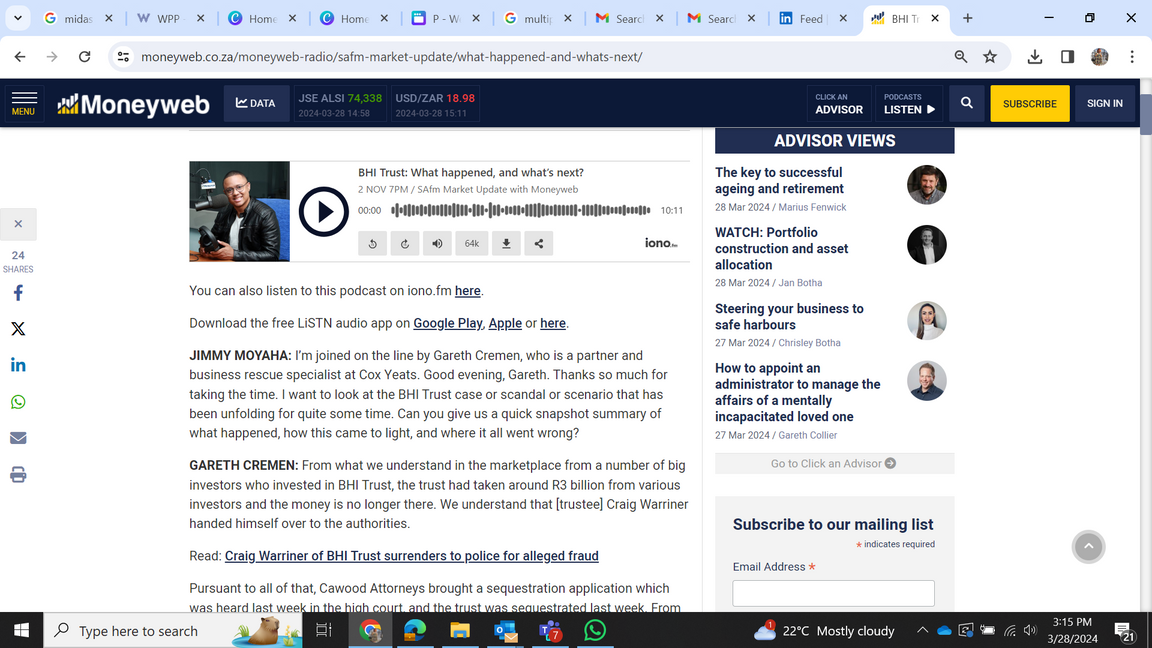Viewport: 1152px width, 648px height.
Task: Seek within the podcast waveform progress bar
Action: click(521, 210)
